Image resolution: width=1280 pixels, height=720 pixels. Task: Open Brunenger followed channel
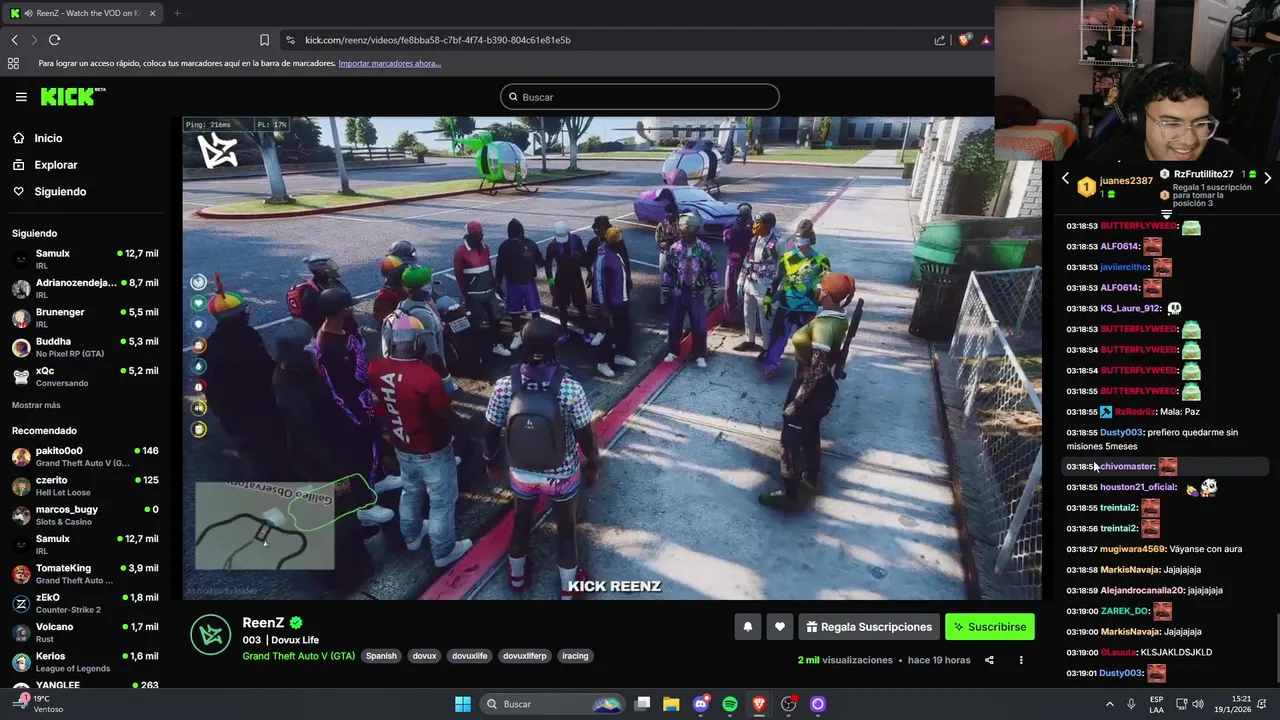(85, 317)
